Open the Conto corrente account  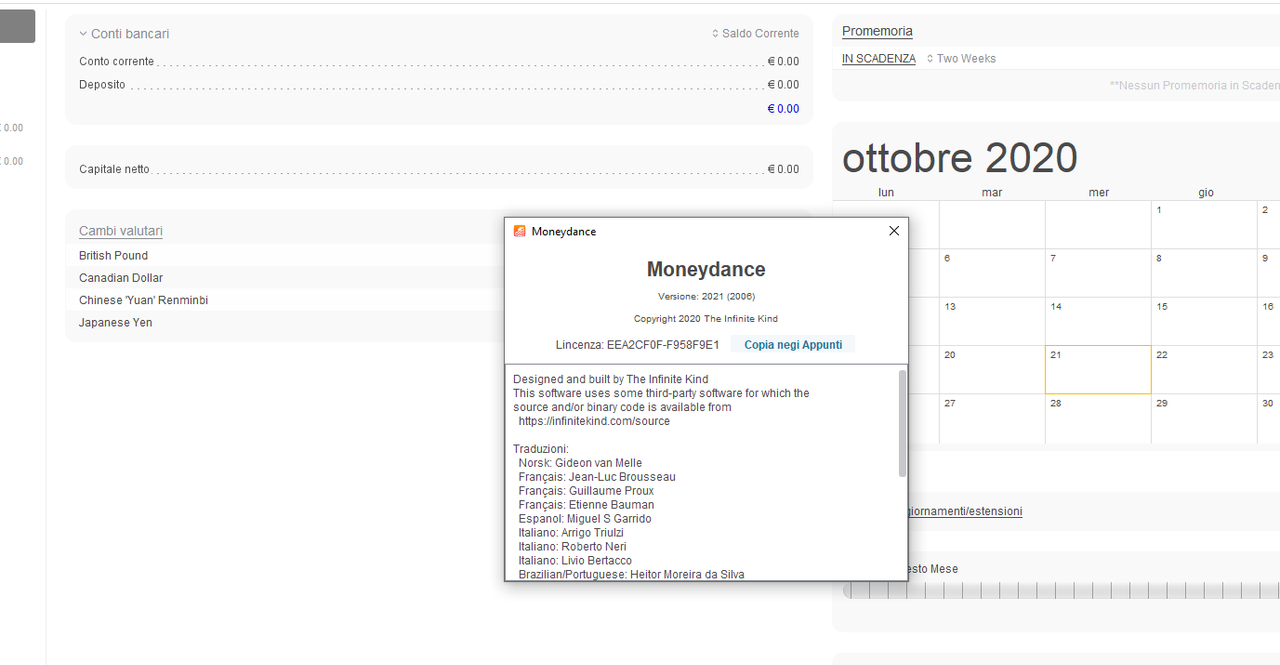(x=439, y=62)
